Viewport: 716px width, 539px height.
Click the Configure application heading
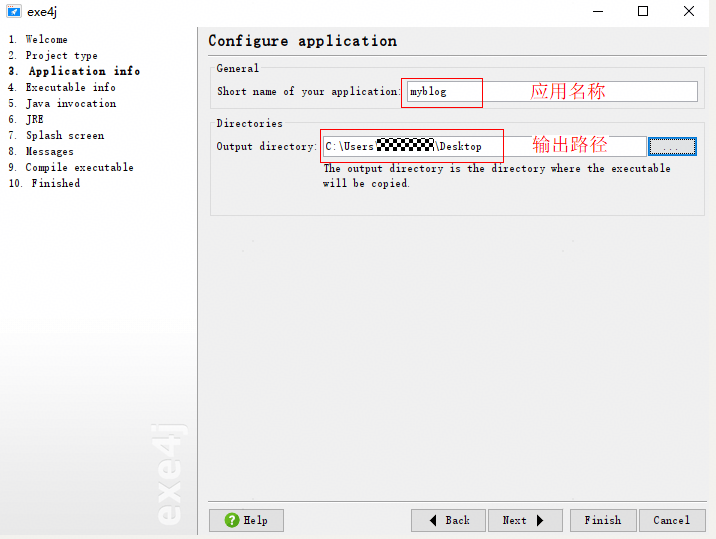302,41
